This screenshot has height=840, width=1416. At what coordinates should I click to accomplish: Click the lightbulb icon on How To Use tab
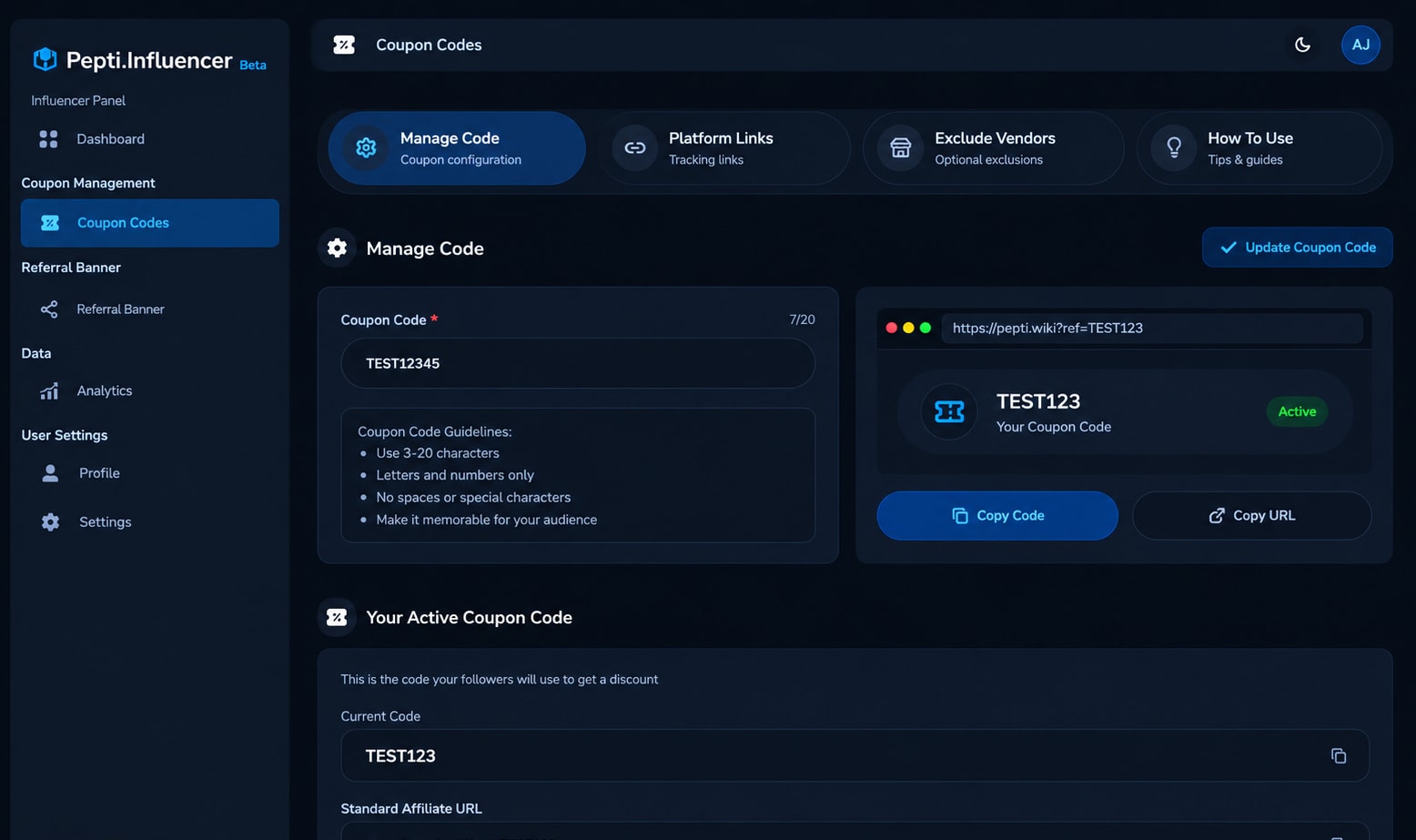(x=1174, y=148)
